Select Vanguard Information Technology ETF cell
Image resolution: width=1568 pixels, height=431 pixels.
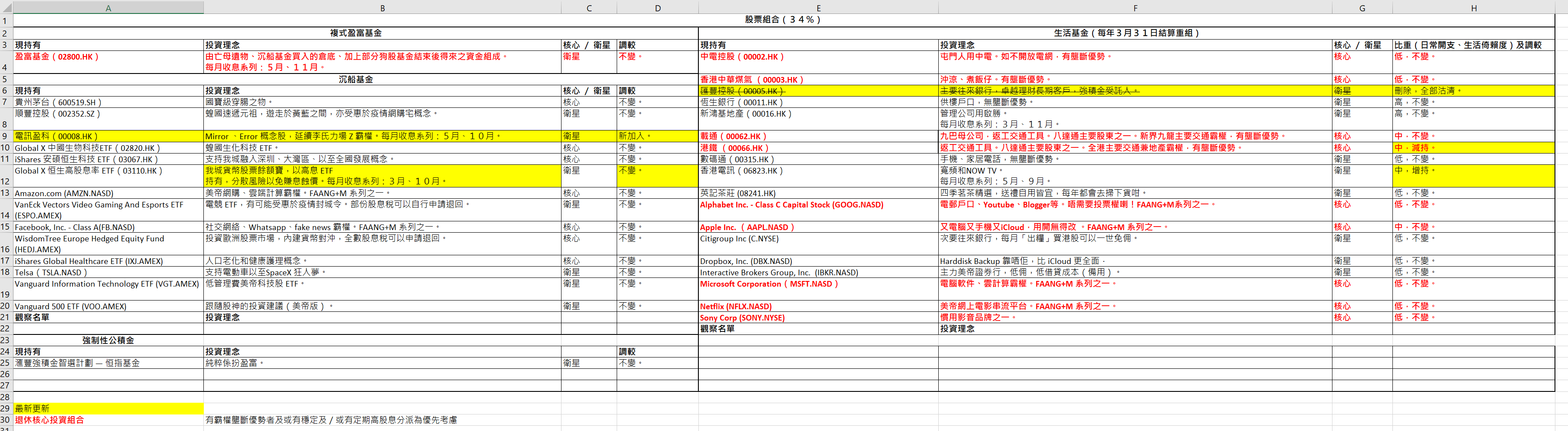coord(108,290)
